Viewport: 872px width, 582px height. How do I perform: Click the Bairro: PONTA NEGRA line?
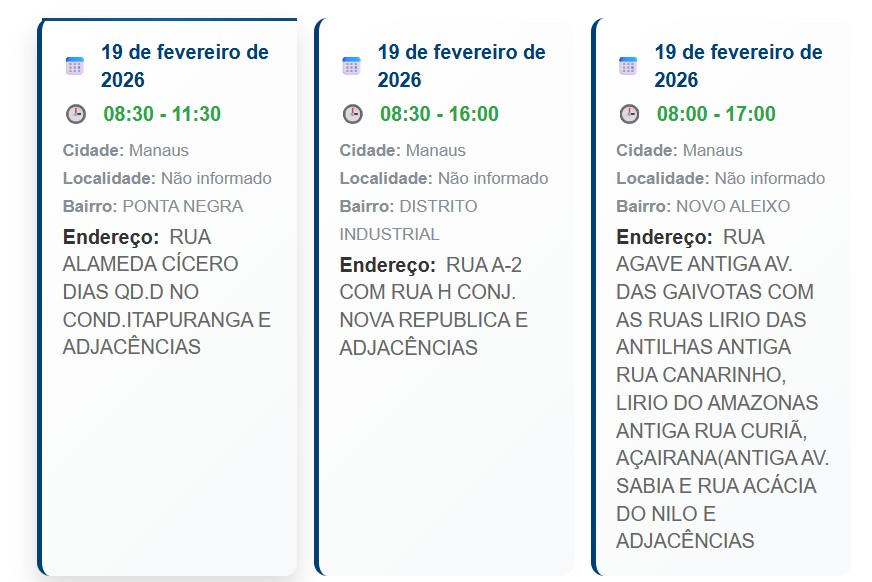(153, 207)
